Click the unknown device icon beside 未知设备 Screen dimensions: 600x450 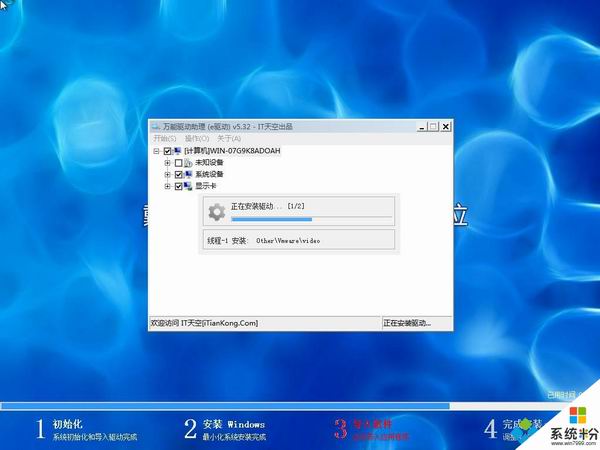click(188, 163)
